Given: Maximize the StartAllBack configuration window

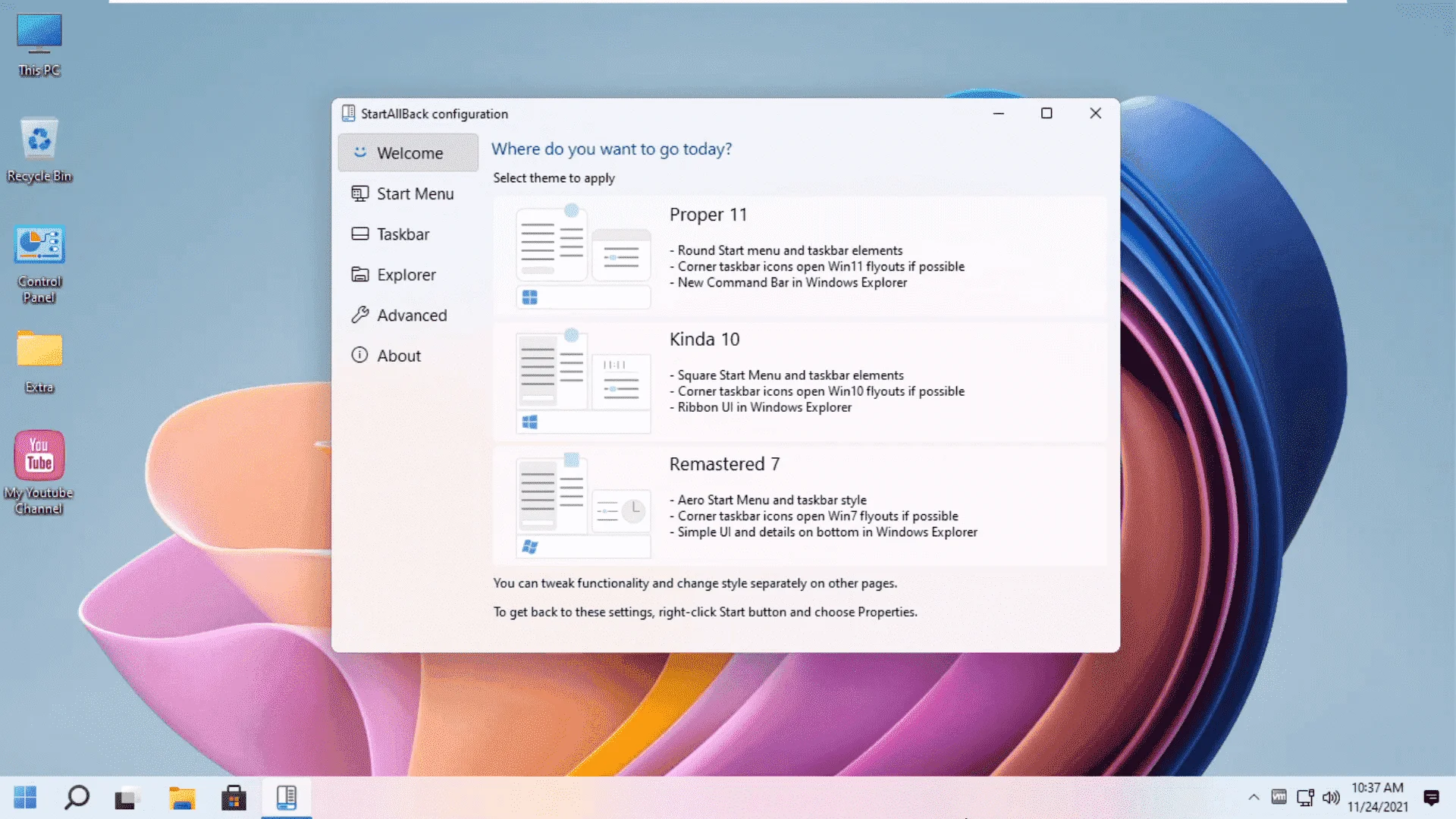Looking at the screenshot, I should click(x=1046, y=113).
